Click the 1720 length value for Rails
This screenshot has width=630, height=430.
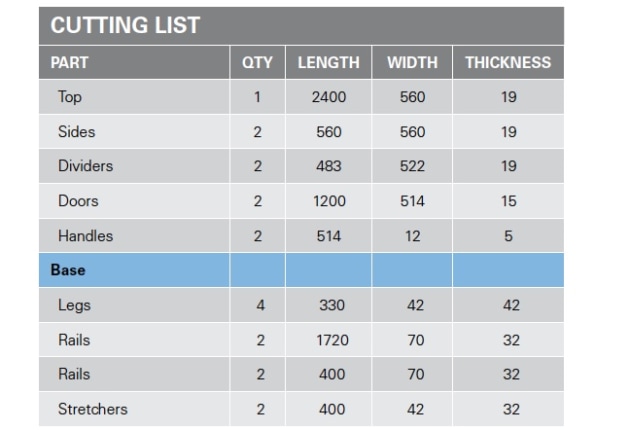[332, 340]
